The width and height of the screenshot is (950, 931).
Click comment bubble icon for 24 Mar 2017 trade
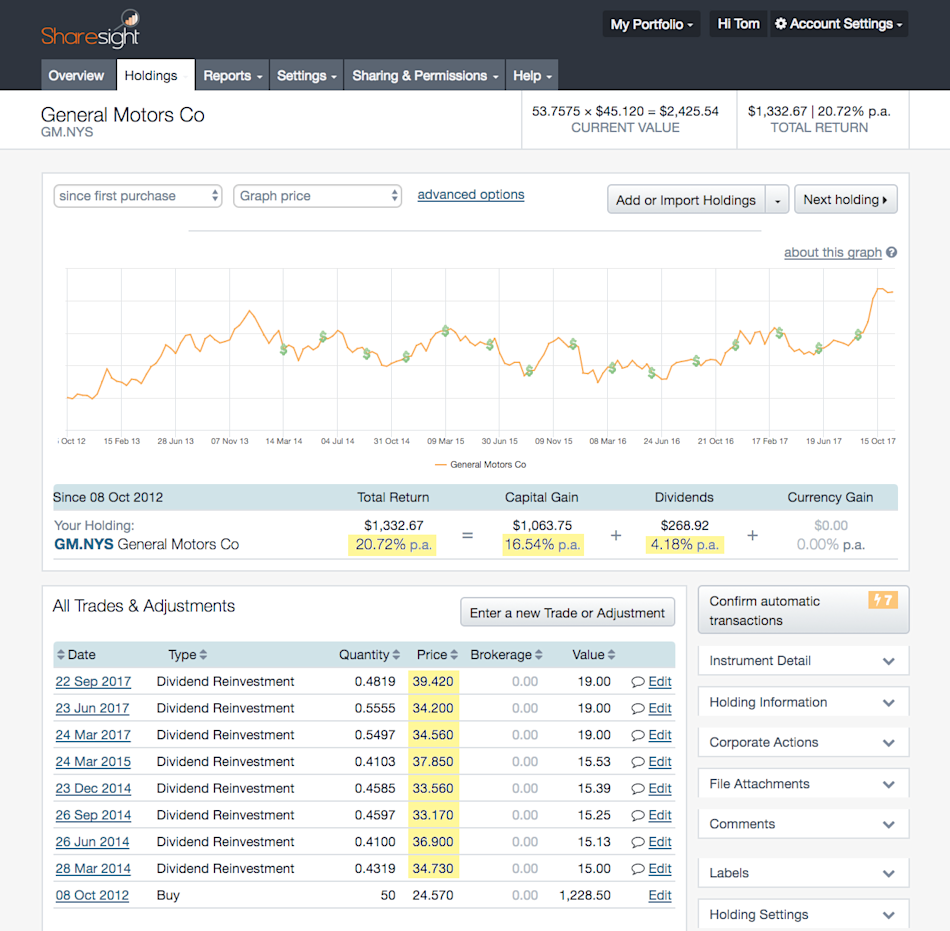[x=637, y=735]
